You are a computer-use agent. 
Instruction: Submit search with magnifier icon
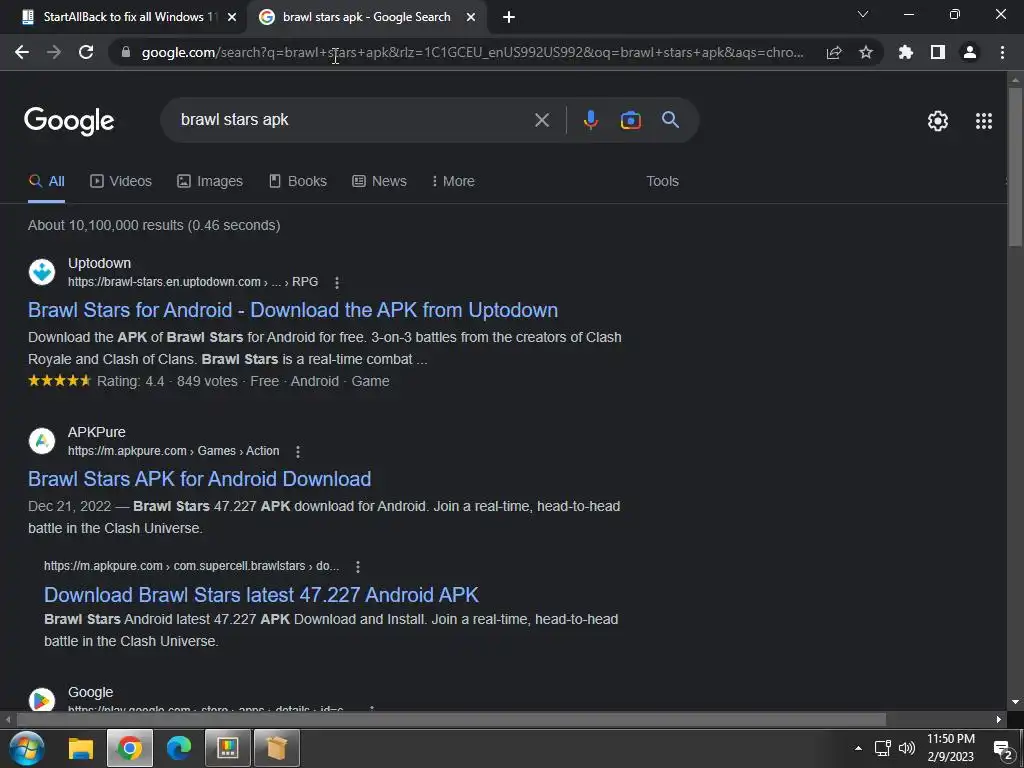[671, 120]
